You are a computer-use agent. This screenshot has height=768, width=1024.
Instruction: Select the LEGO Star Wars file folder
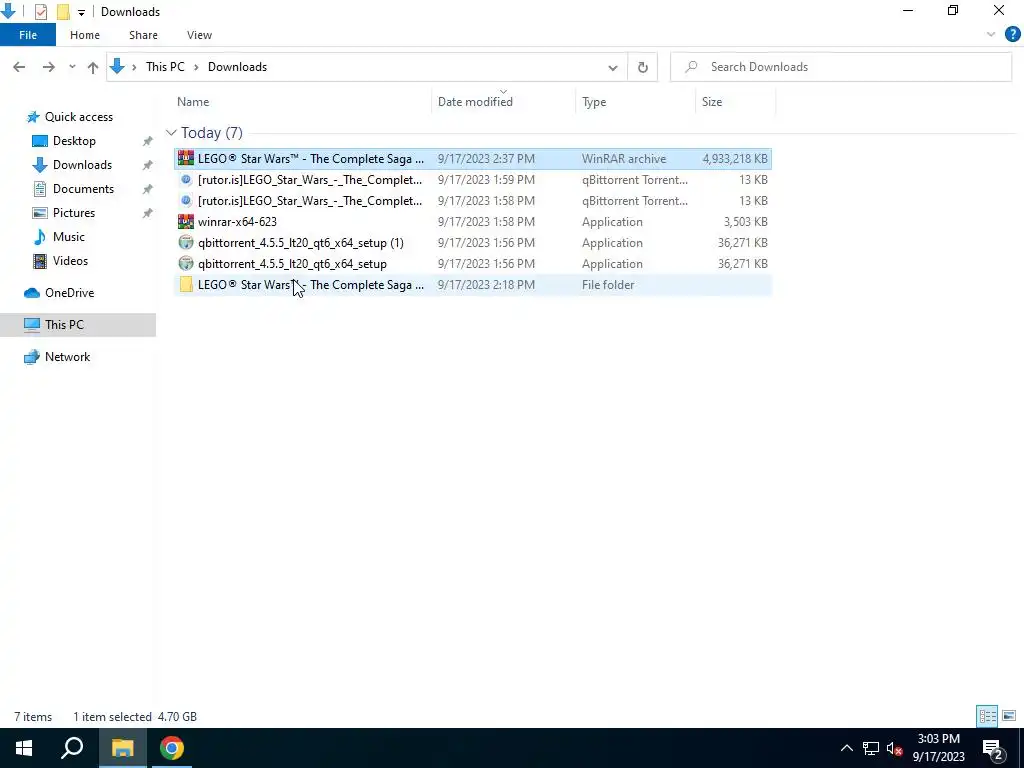click(472, 285)
